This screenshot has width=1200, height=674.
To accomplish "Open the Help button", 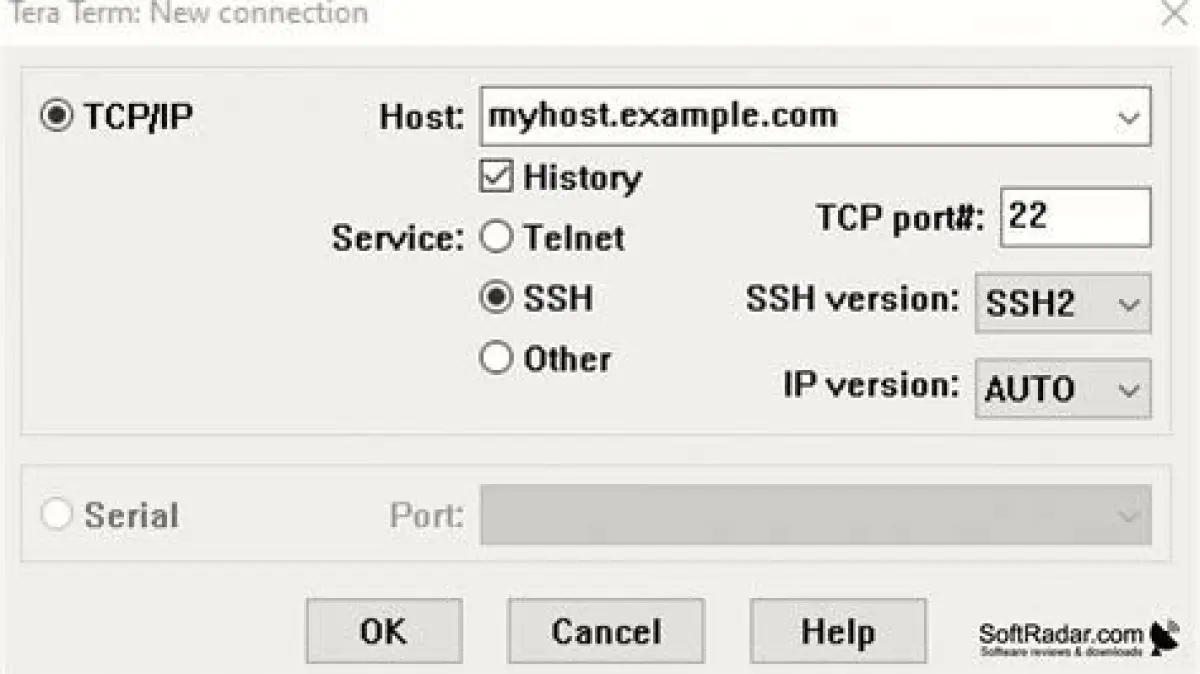I will 838,632.
